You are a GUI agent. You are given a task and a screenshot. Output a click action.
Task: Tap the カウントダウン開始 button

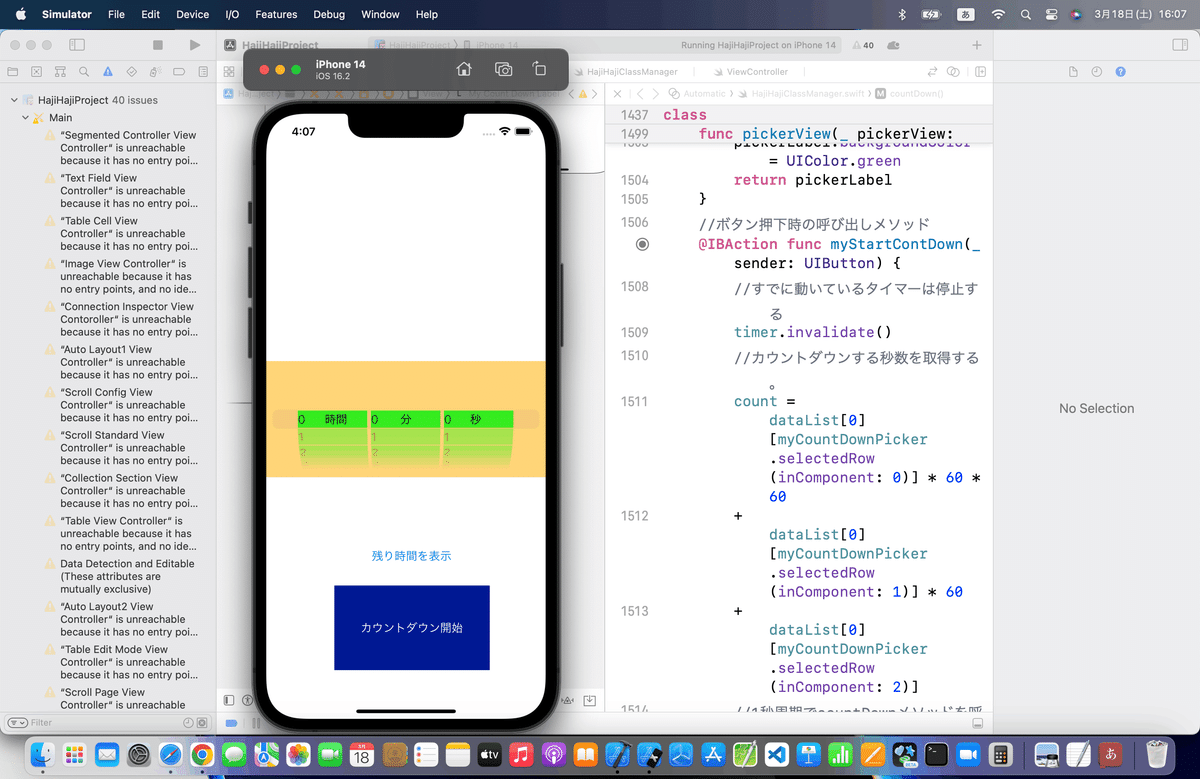[412, 628]
